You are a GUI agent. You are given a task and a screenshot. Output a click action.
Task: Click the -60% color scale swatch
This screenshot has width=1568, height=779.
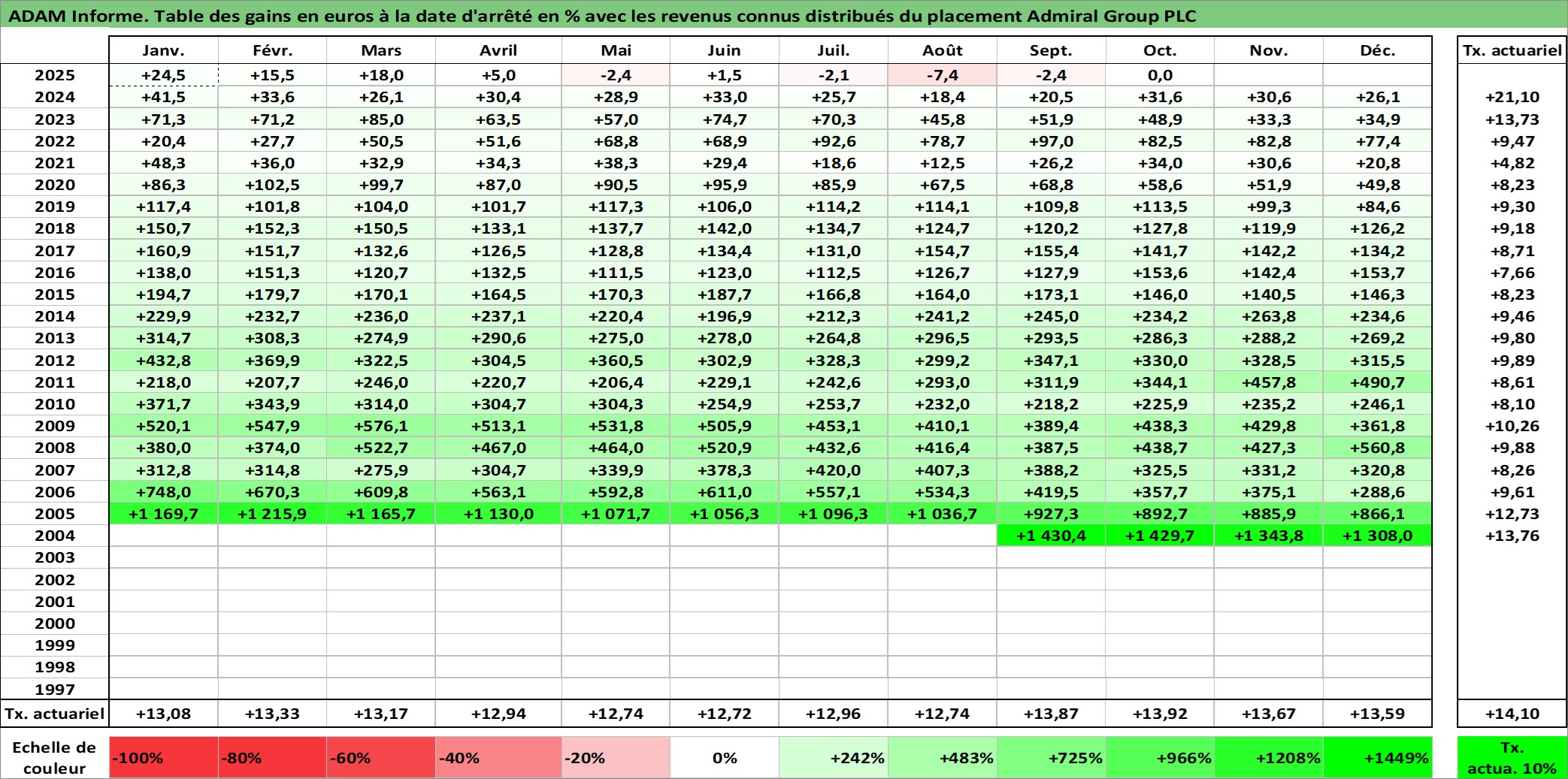pos(381,757)
